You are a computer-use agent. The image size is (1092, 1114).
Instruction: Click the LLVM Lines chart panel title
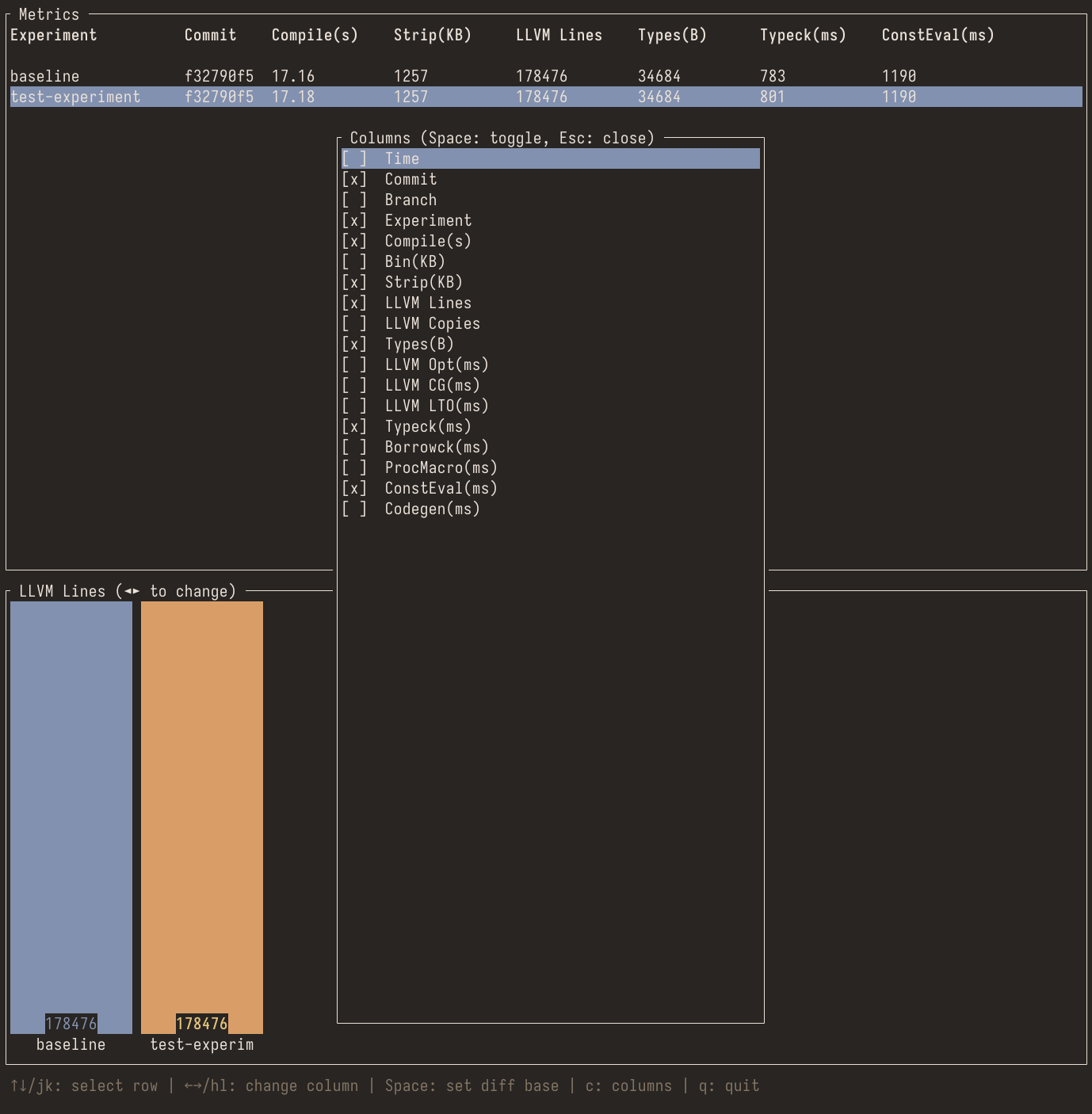pyautogui.click(x=128, y=591)
